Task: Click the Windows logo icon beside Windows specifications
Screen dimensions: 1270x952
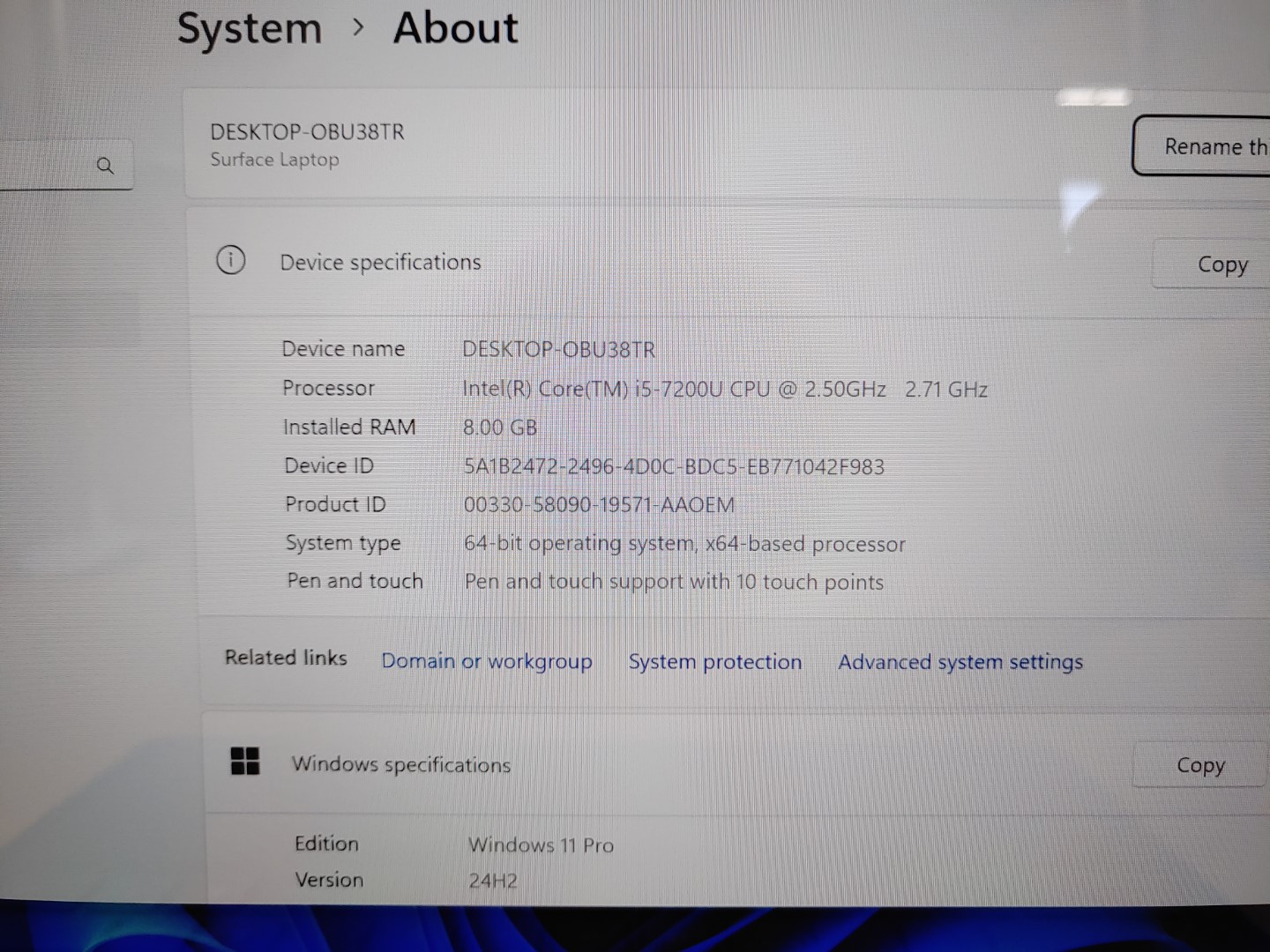Action: coord(244,761)
